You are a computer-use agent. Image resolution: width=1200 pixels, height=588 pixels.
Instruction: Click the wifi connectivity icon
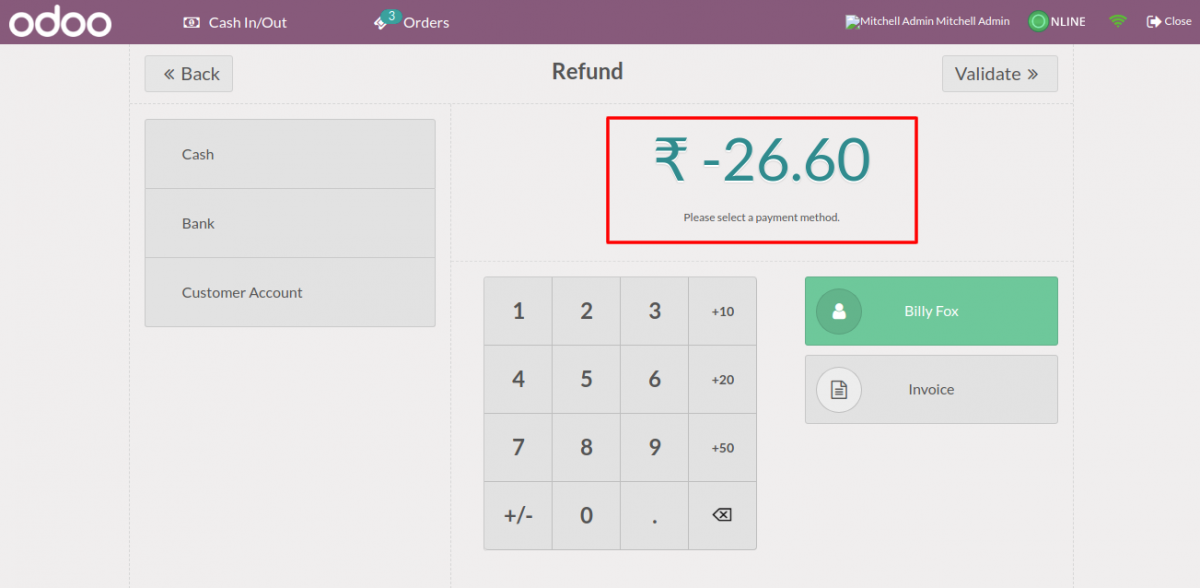1117,20
